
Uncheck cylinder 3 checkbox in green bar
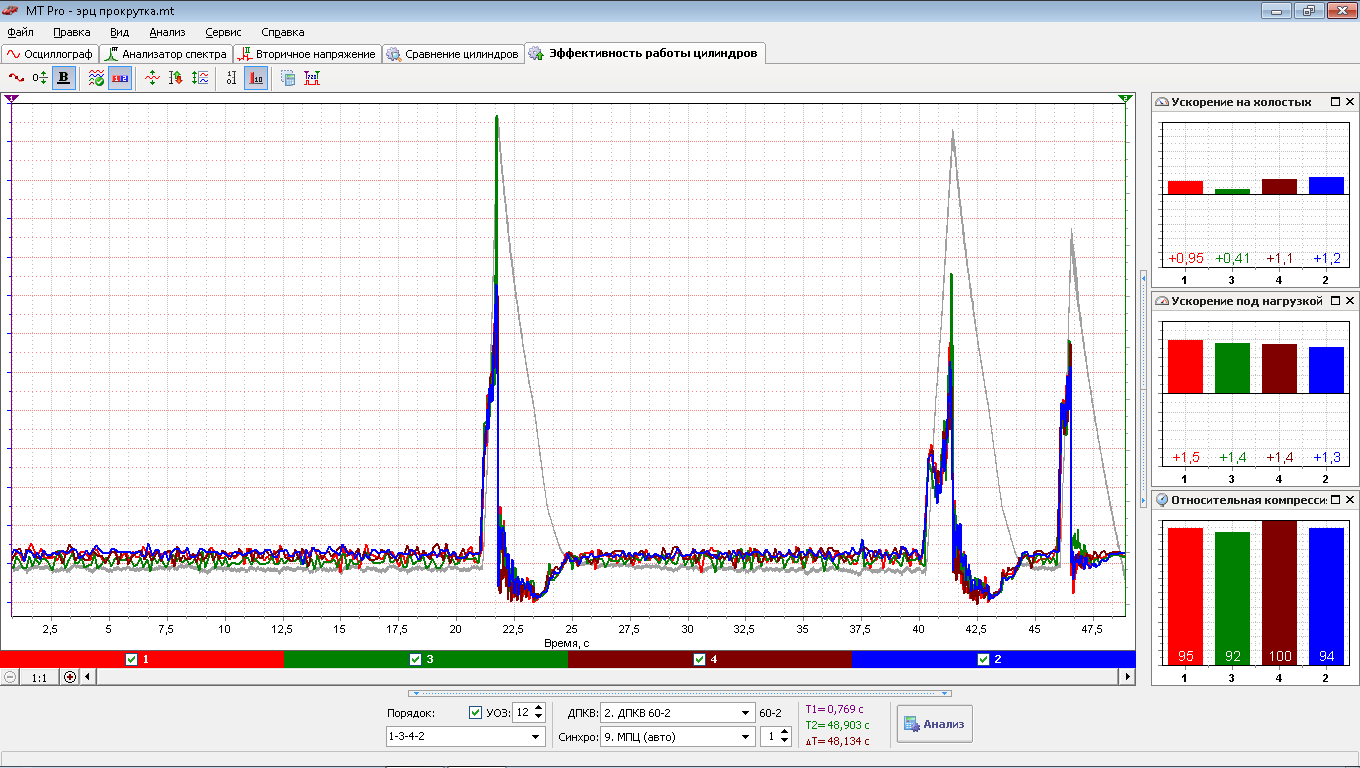tap(415, 659)
